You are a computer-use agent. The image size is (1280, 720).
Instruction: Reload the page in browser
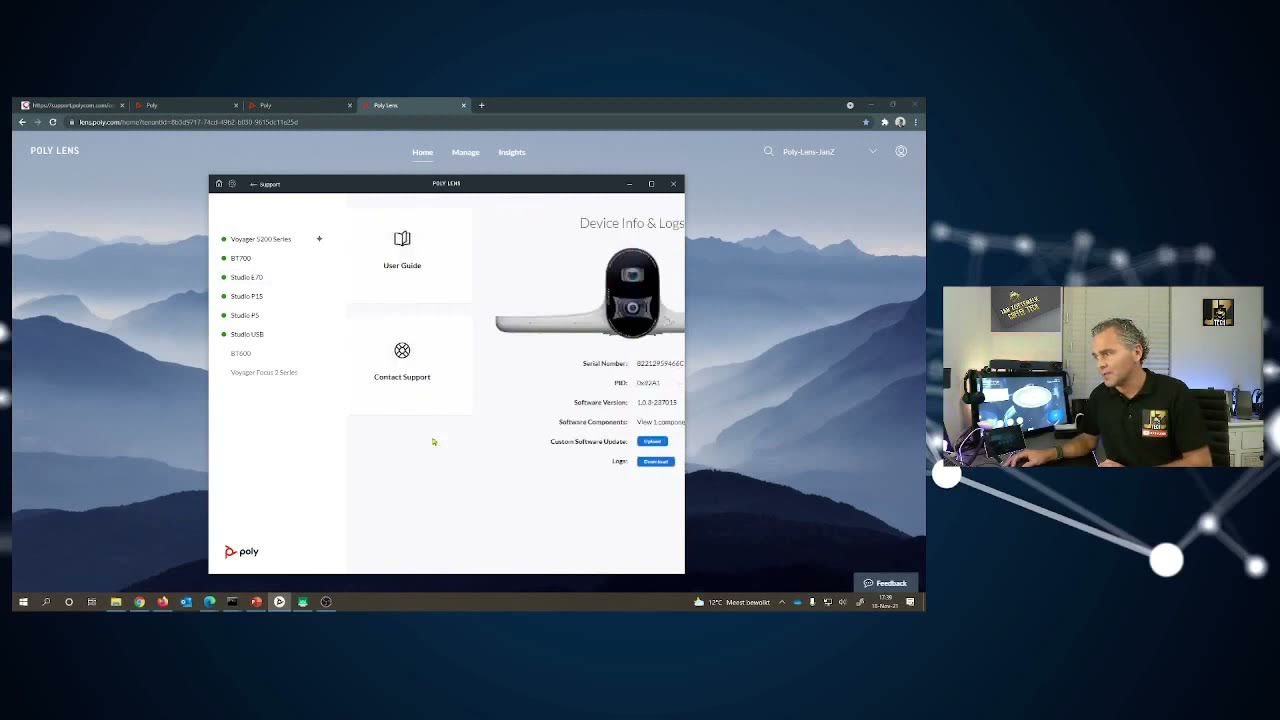click(x=53, y=122)
